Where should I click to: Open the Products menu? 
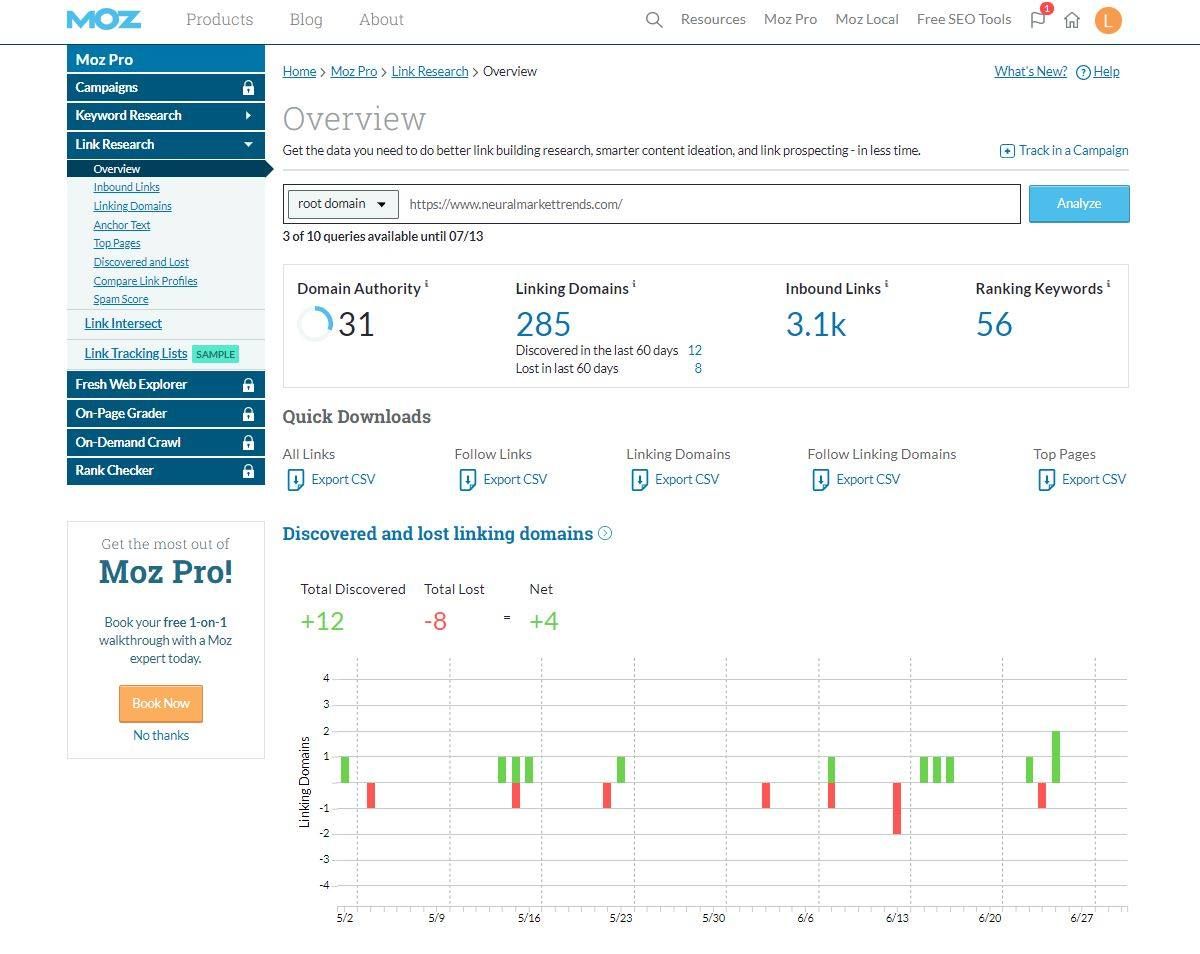point(220,19)
